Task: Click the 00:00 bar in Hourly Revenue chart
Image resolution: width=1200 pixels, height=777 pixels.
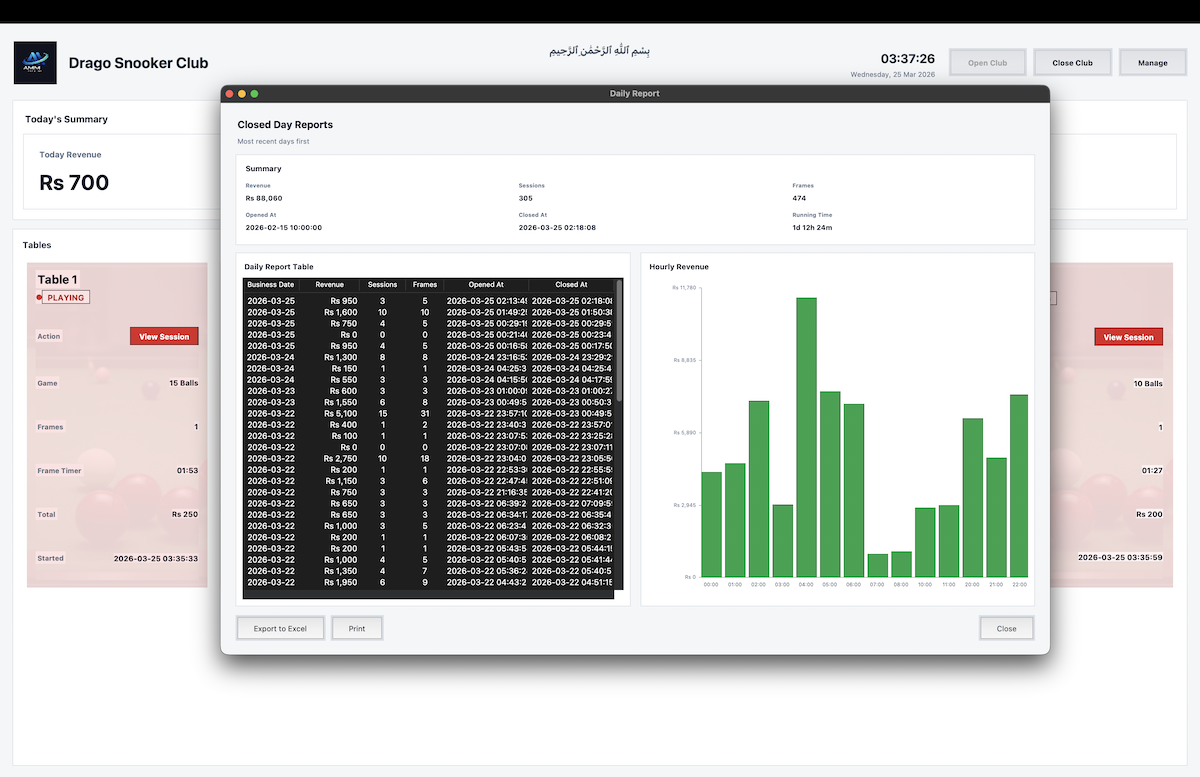Action: click(x=711, y=524)
